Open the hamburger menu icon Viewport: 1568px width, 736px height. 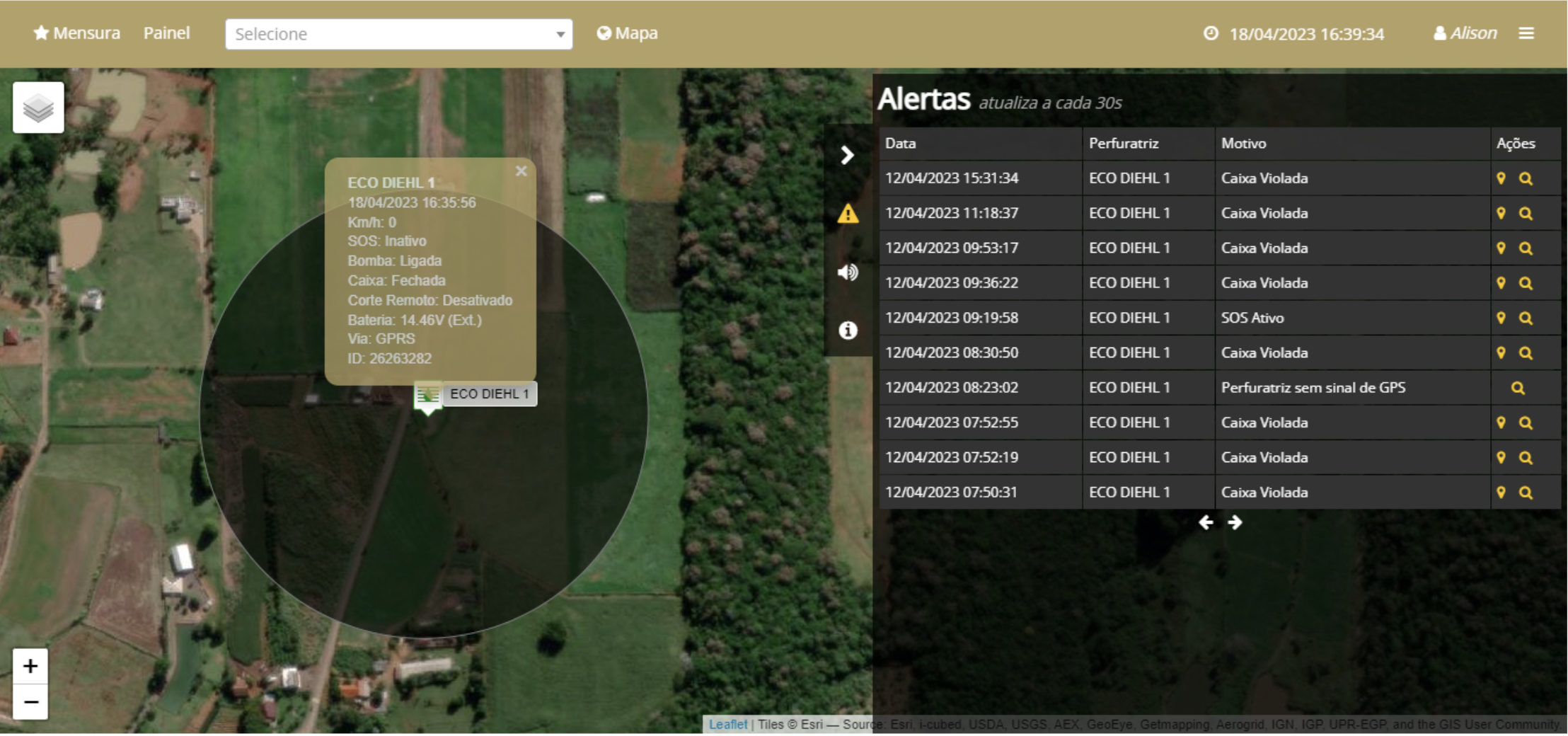coord(1526,33)
